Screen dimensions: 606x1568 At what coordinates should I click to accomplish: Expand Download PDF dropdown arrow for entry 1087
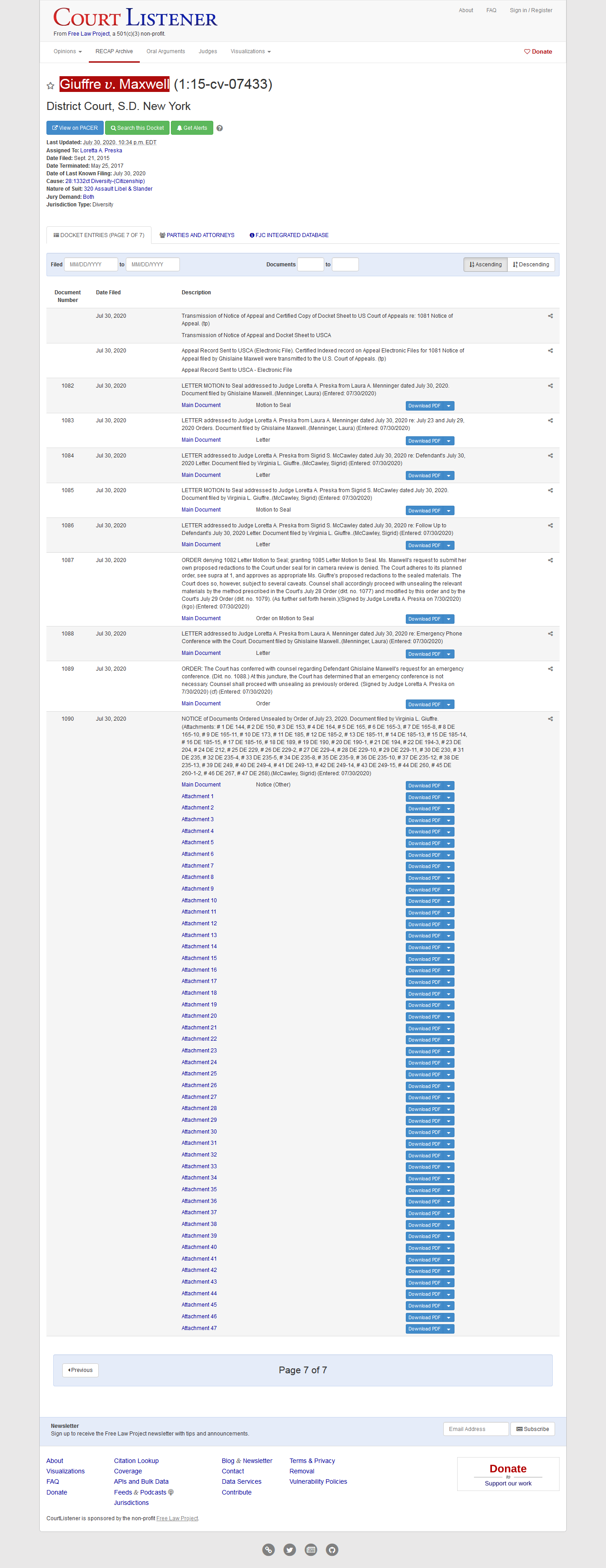click(449, 619)
